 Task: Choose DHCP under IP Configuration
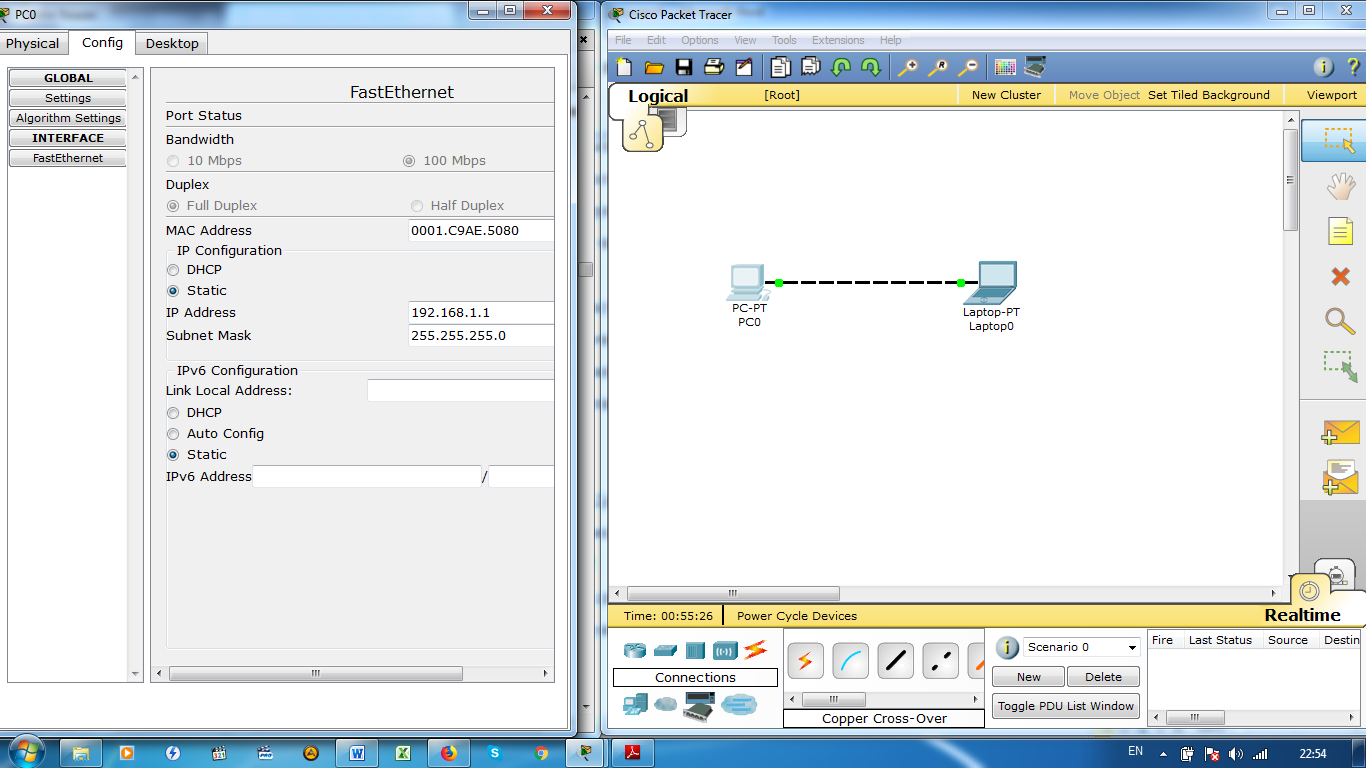click(x=174, y=270)
